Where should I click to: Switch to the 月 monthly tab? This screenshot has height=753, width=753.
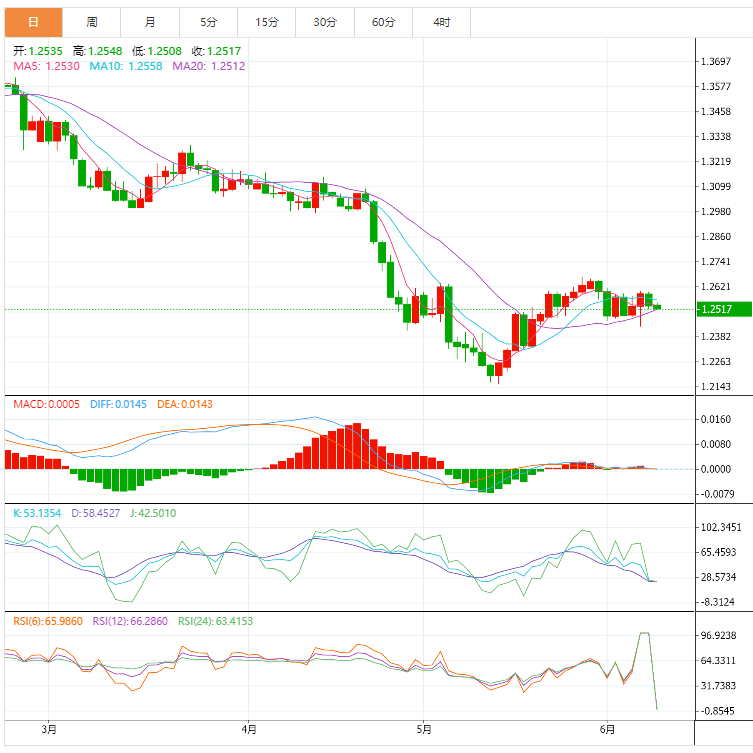pos(150,22)
